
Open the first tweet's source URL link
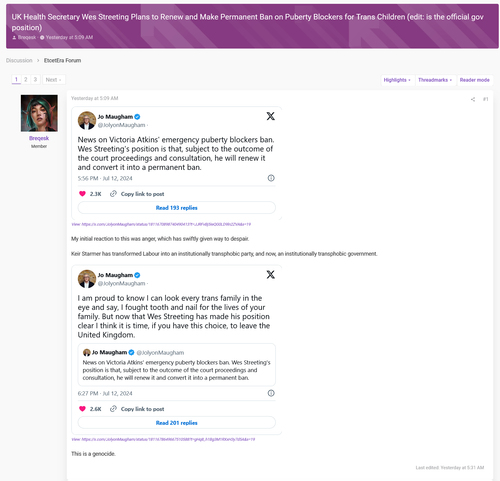click(161, 224)
